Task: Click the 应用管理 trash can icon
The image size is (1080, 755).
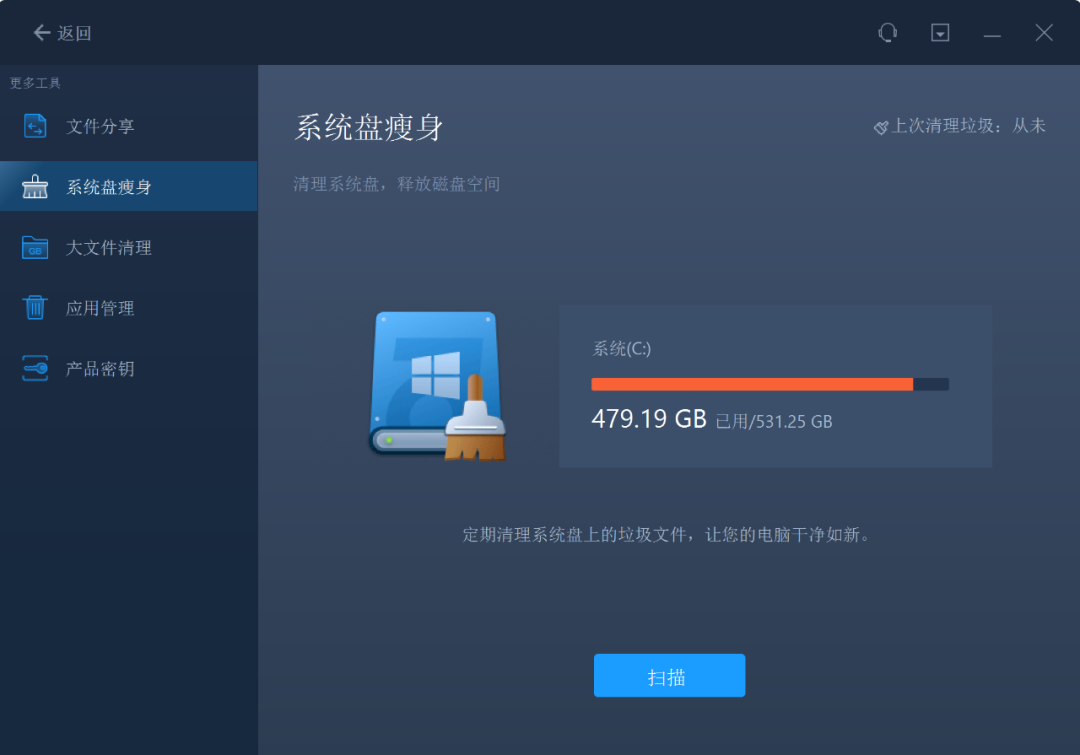Action: pos(34,307)
